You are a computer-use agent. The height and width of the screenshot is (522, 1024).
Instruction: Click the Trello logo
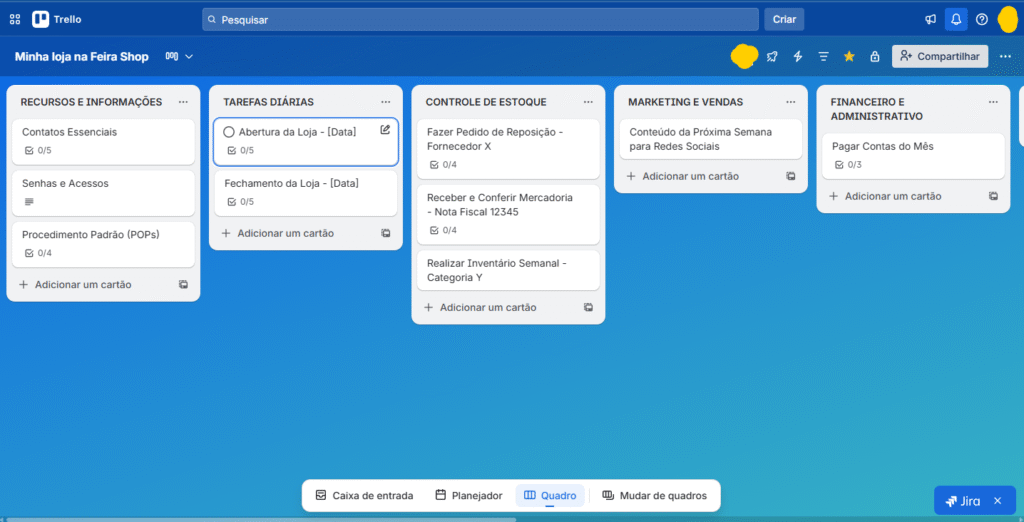[x=57, y=20]
